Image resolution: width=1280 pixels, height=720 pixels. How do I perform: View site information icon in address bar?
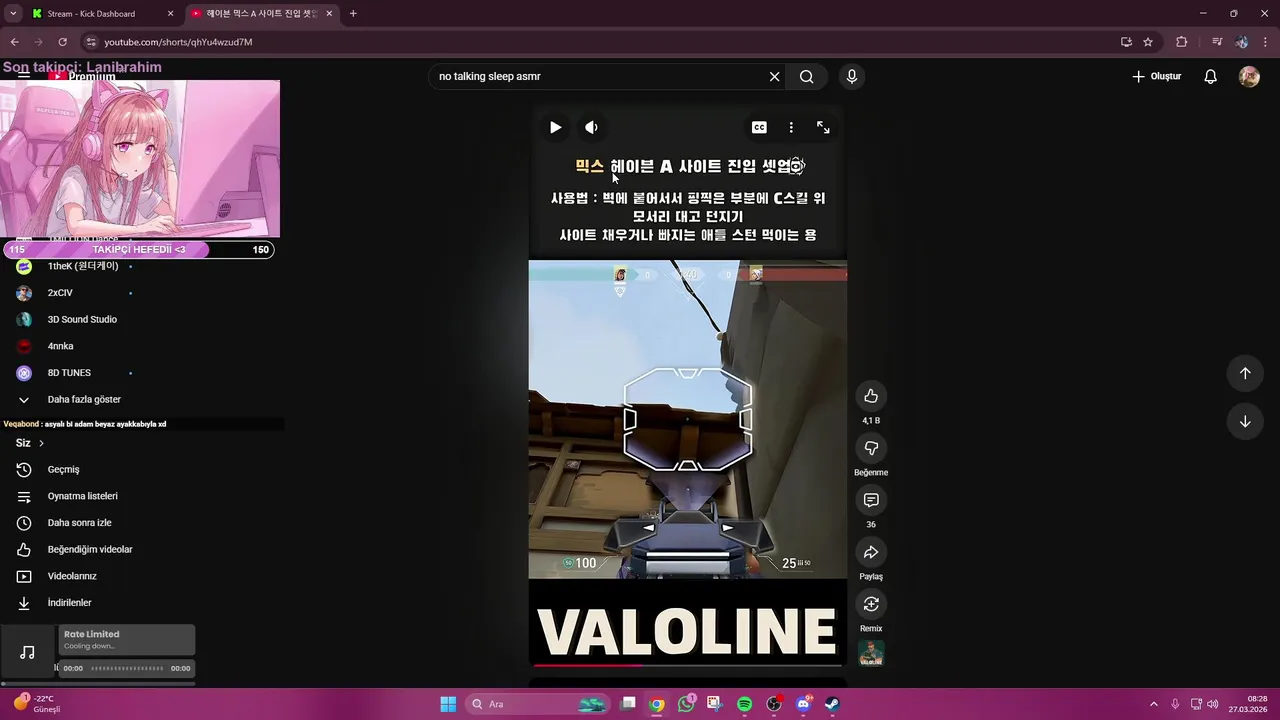point(91,42)
